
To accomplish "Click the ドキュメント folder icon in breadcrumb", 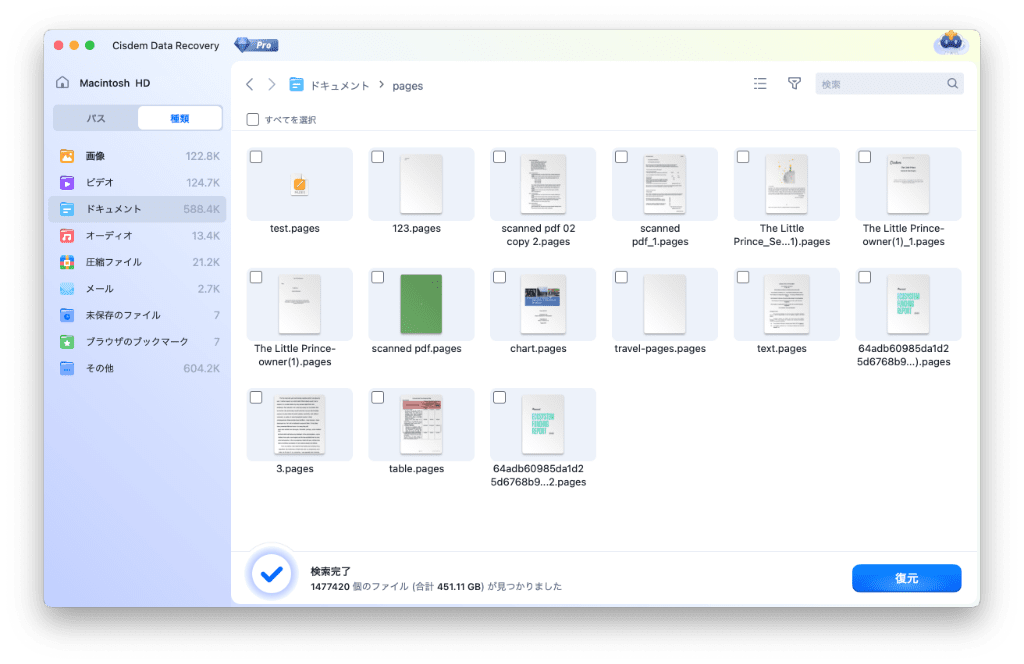I will 296,85.
